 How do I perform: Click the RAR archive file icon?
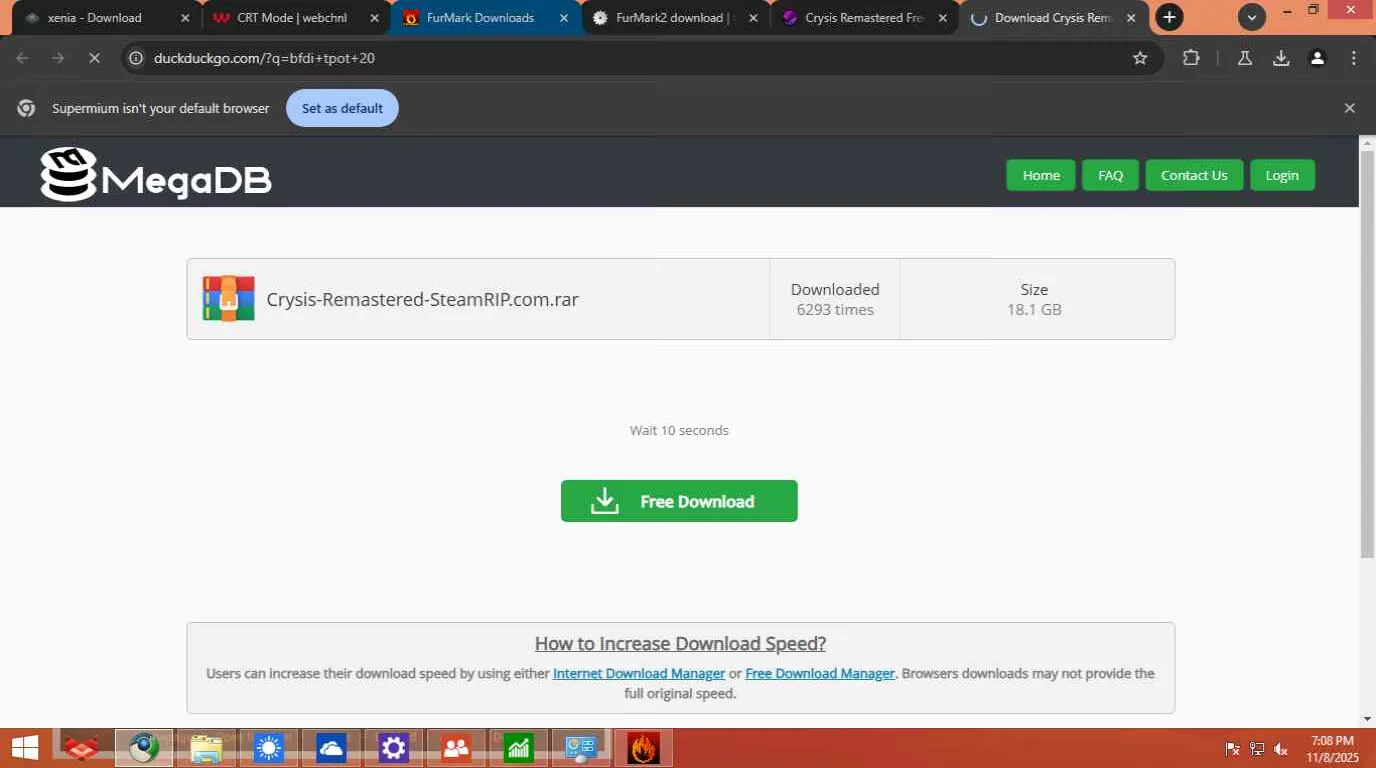pos(228,299)
